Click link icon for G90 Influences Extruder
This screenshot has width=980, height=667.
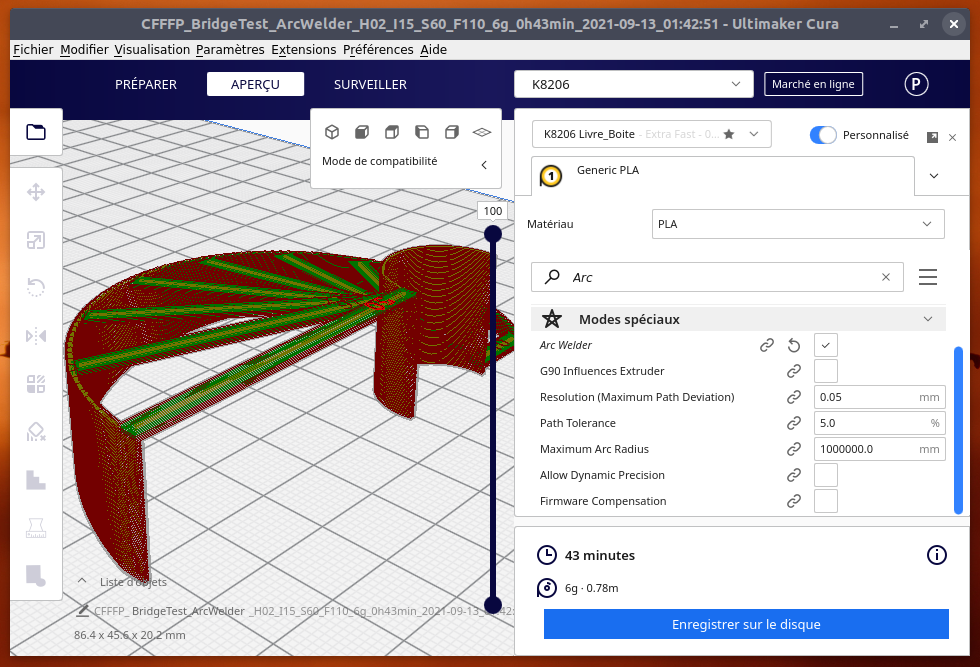click(794, 371)
